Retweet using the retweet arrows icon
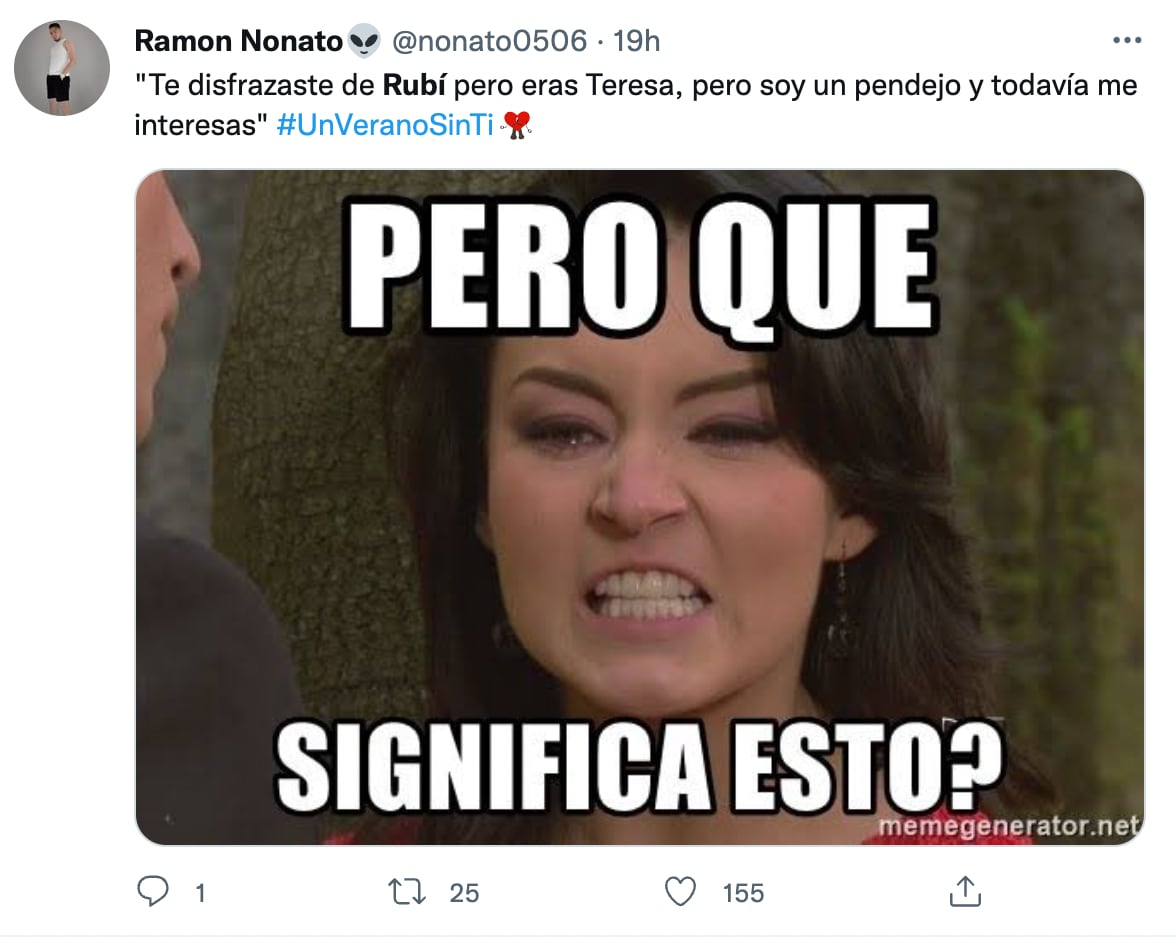The height and width of the screenshot is (940, 1176). coord(407,892)
